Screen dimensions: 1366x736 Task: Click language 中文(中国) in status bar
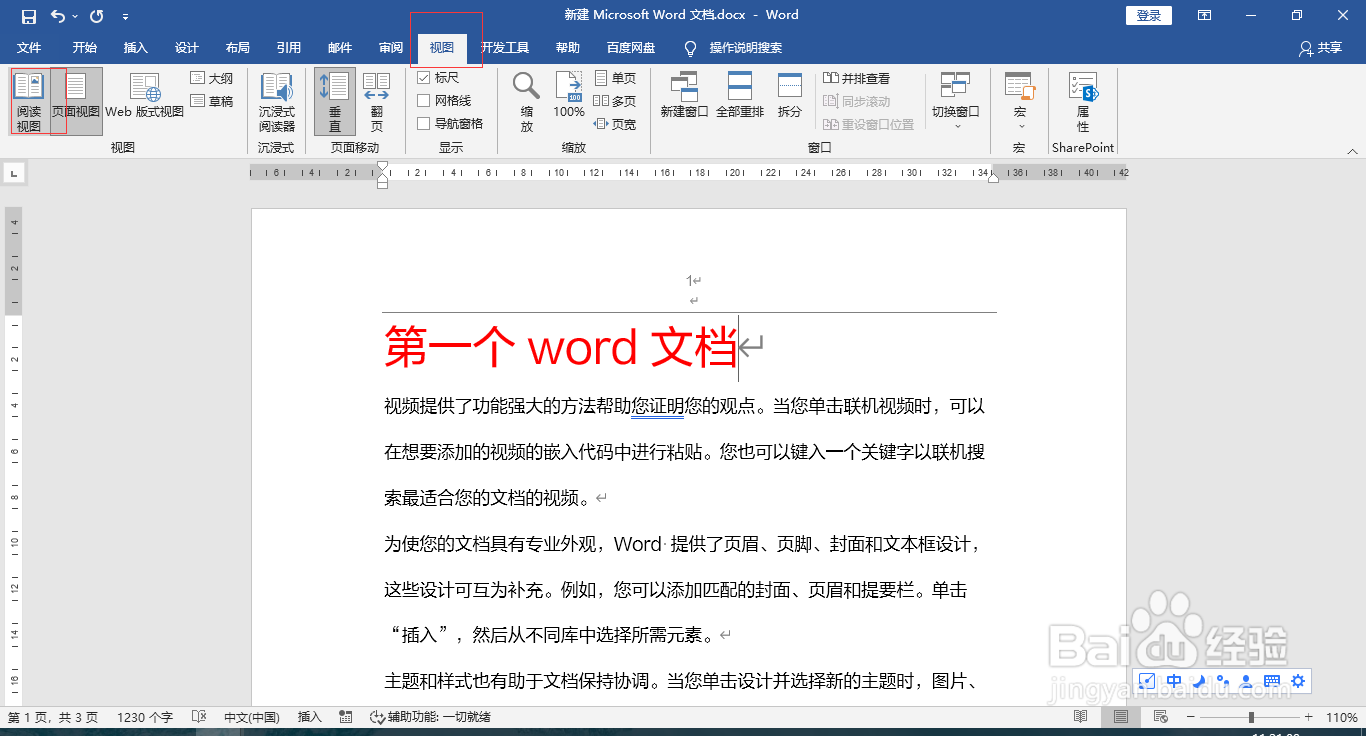coord(251,717)
